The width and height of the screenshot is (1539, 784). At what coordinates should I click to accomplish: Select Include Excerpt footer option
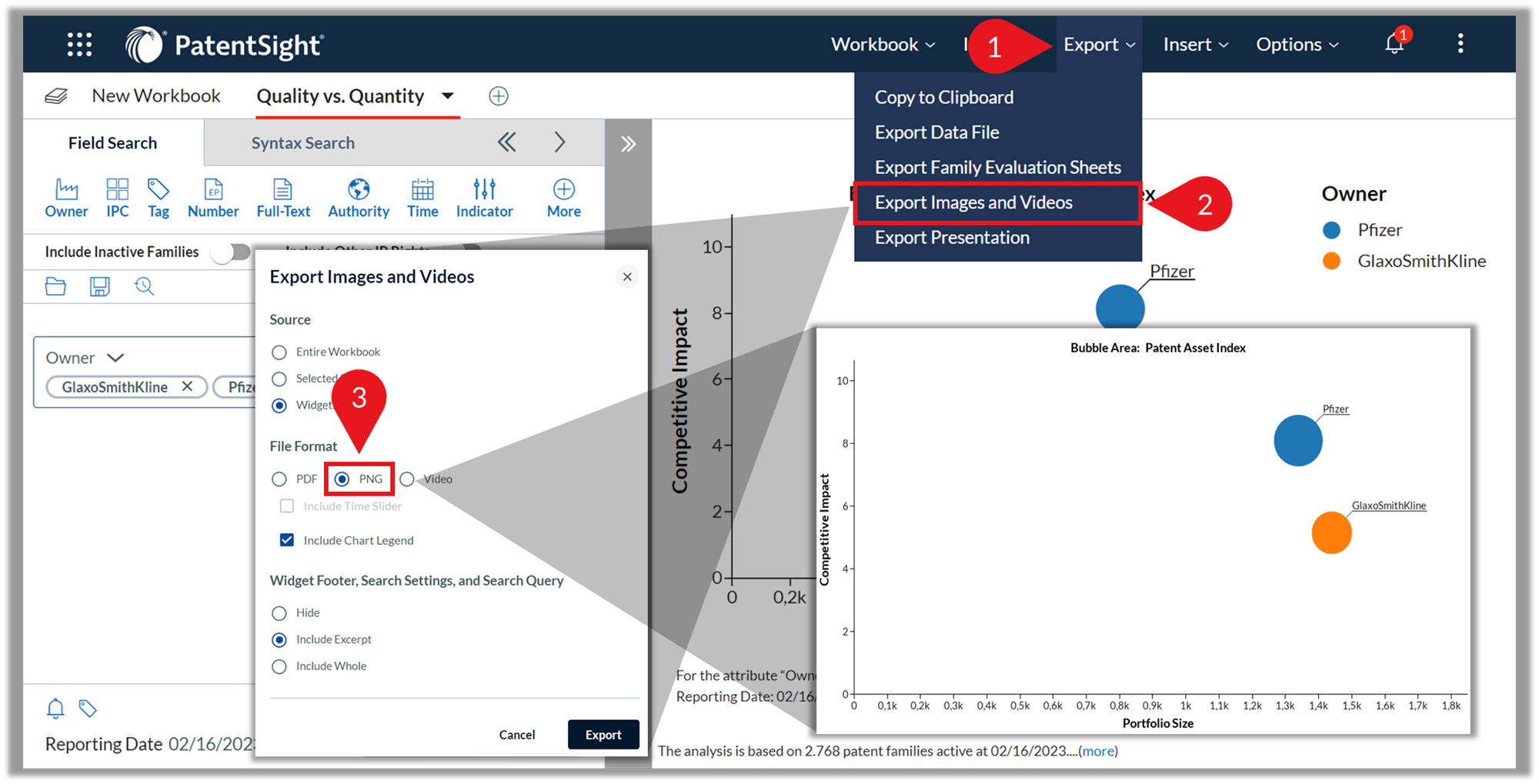tap(279, 639)
